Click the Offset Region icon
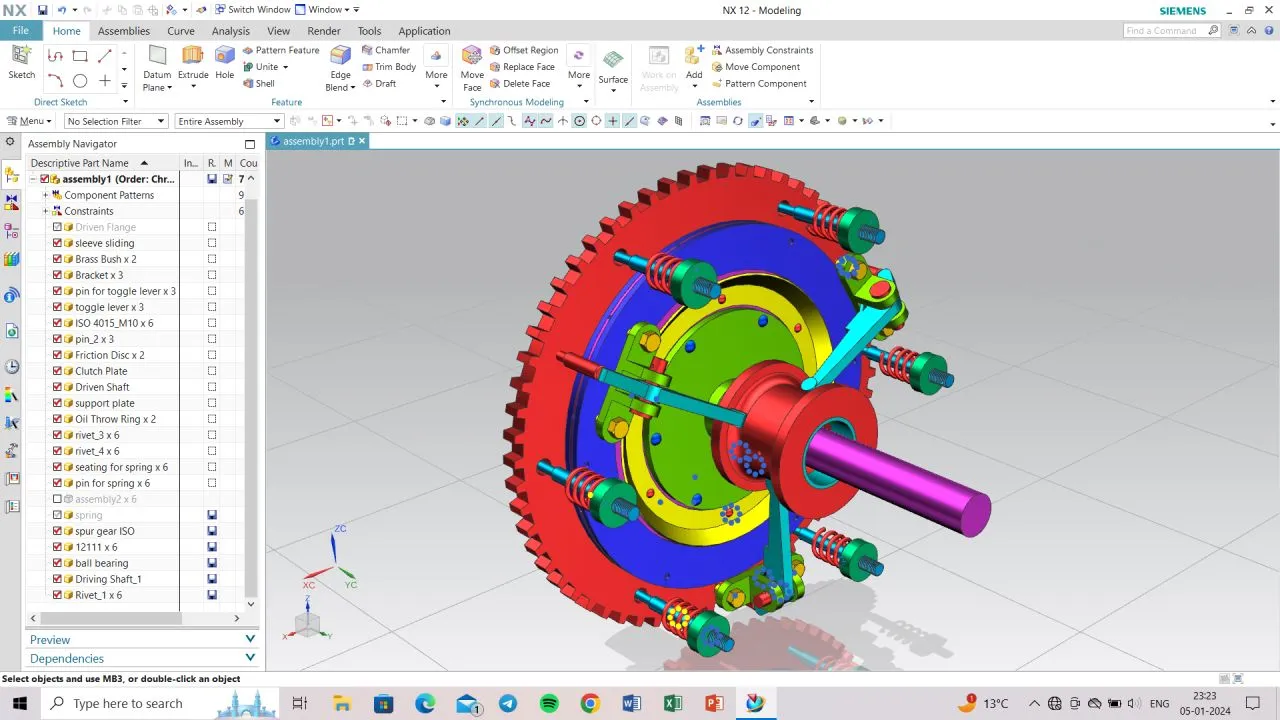The height and width of the screenshot is (720, 1280). coord(495,50)
